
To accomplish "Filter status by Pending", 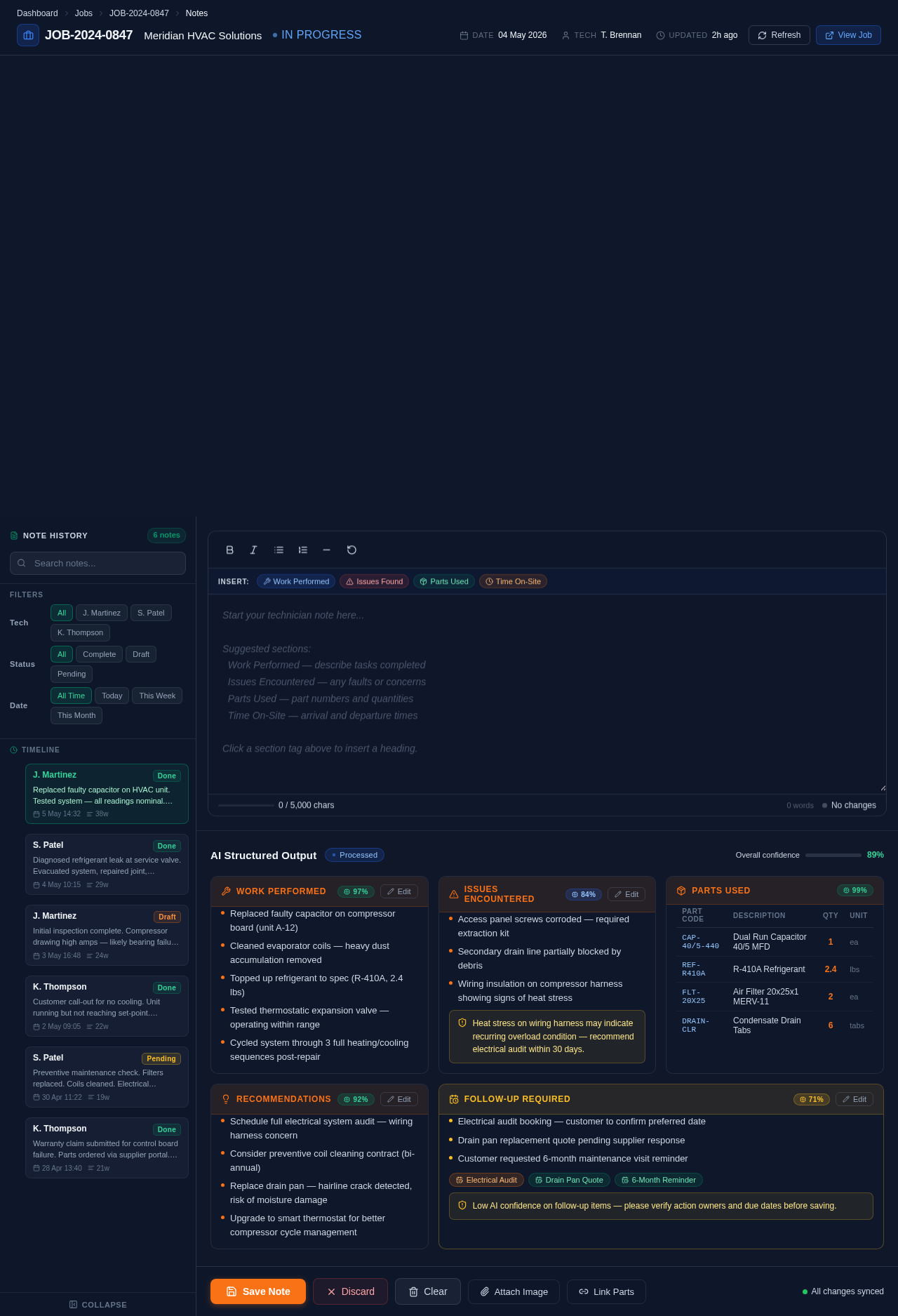I will pos(72,674).
